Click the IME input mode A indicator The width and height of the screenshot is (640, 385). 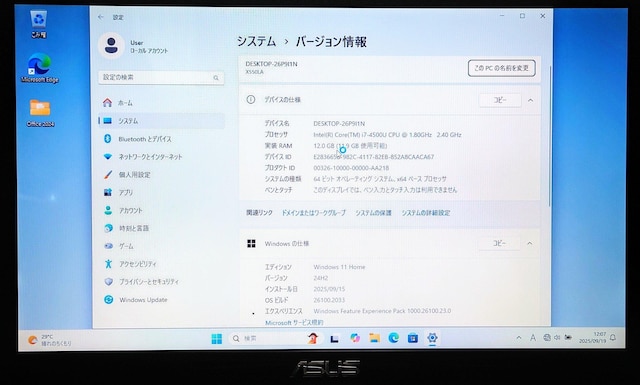(533, 338)
